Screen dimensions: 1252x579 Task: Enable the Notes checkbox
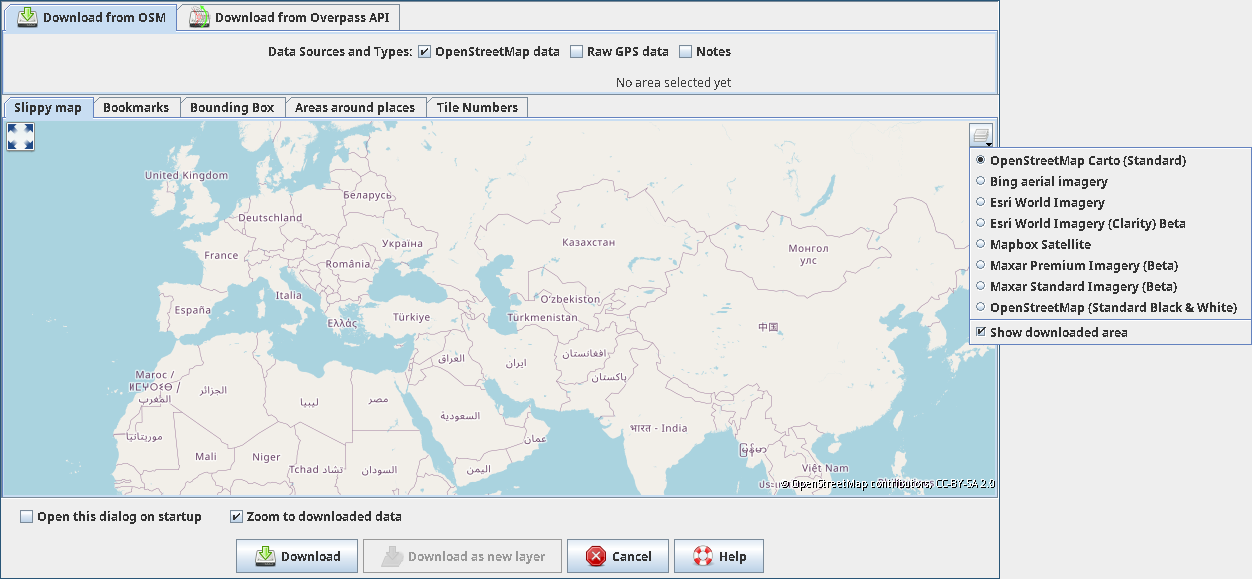[686, 52]
